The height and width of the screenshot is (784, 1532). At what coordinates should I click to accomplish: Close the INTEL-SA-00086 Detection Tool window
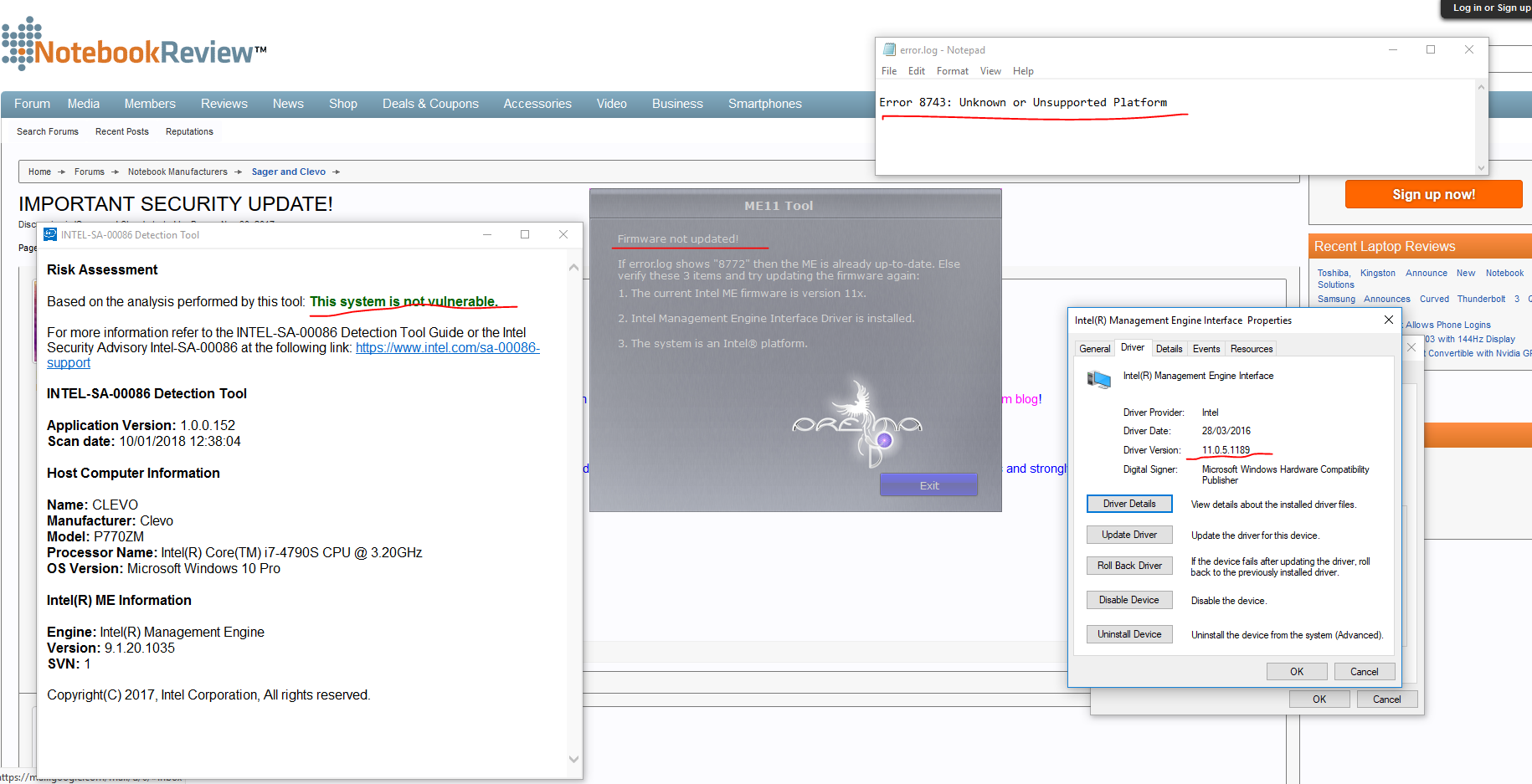click(x=563, y=234)
